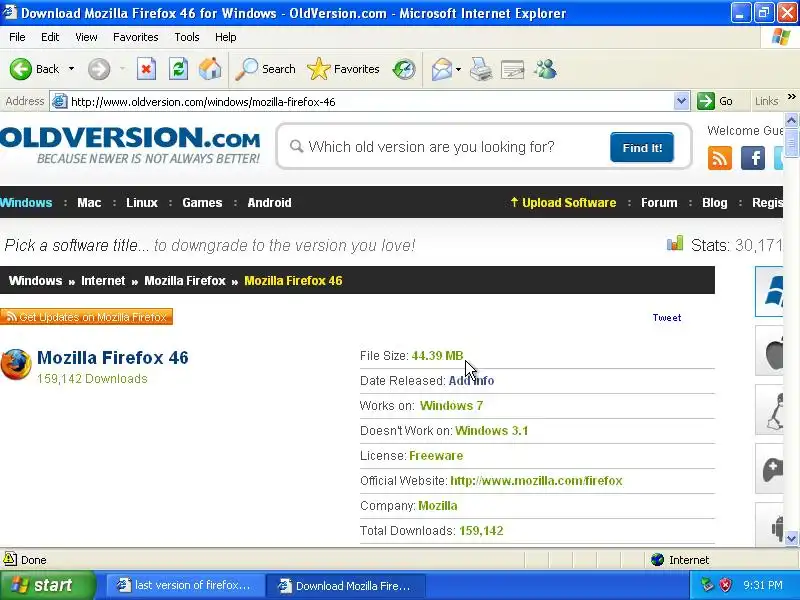Click the greyed Forward arrow button
Viewport: 800px width, 600px height.
[x=99, y=69]
